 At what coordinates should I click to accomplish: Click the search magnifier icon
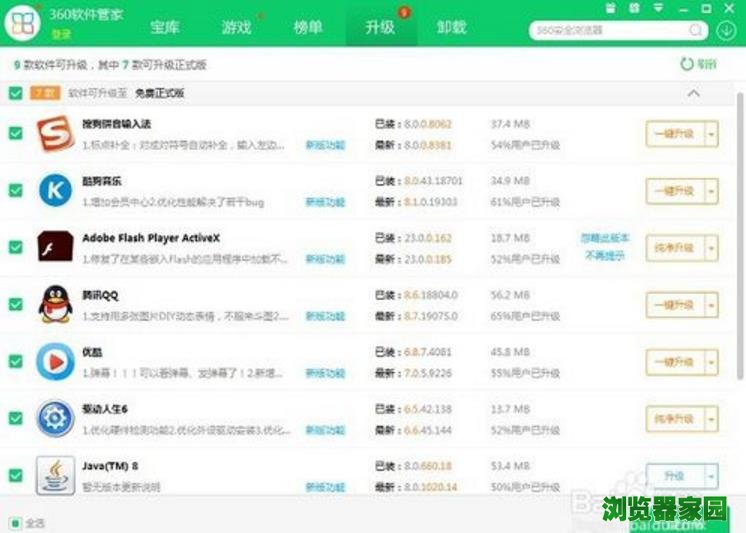[x=696, y=30]
